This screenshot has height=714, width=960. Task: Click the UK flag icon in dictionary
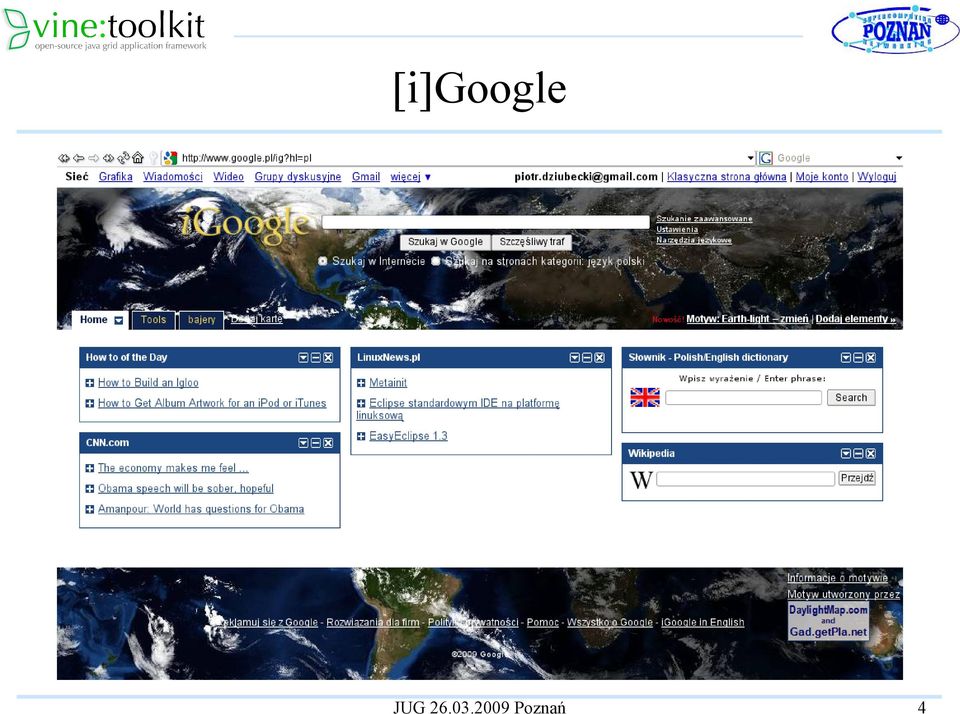[645, 397]
